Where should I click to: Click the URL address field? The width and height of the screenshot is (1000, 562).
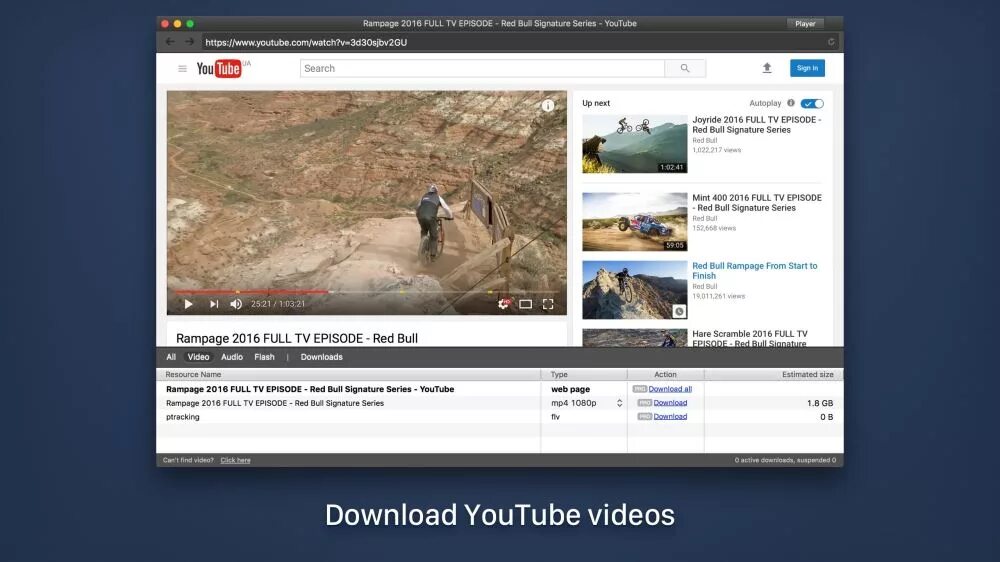pyautogui.click(x=513, y=42)
